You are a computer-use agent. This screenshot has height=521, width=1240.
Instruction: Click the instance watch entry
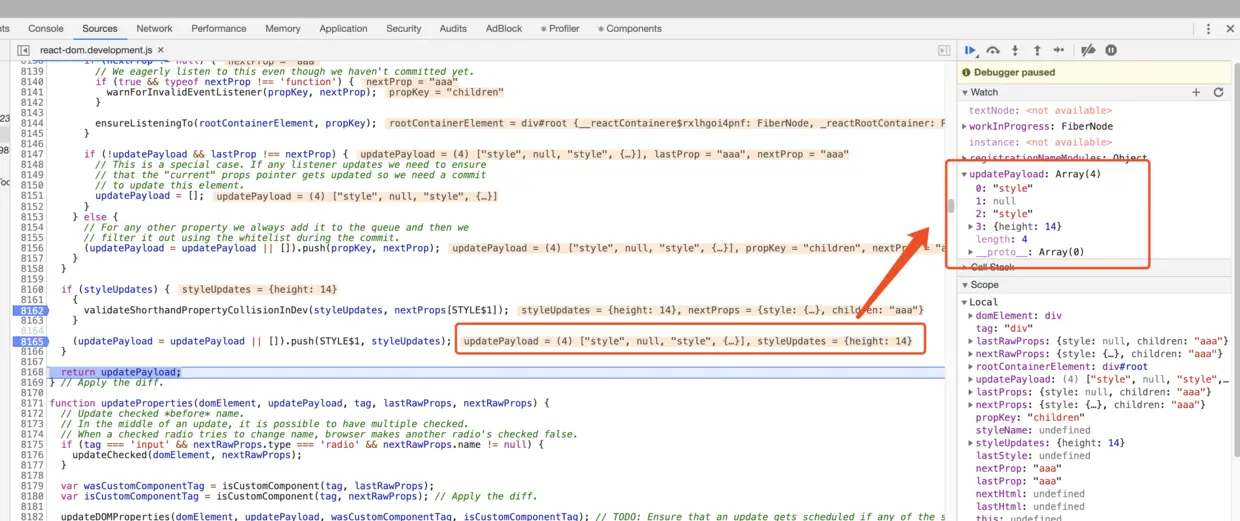(1040, 143)
